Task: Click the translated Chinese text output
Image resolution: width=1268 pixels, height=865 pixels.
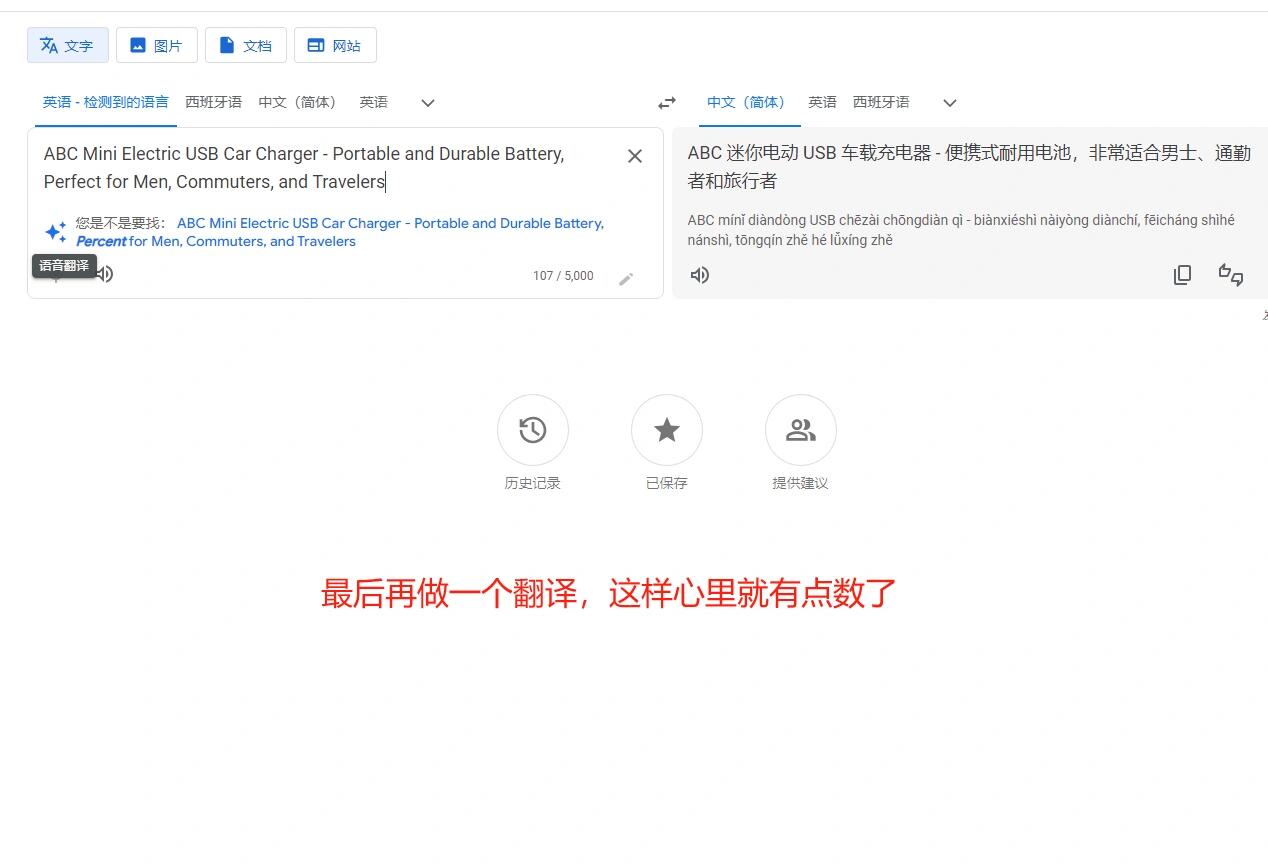Action: coord(969,167)
